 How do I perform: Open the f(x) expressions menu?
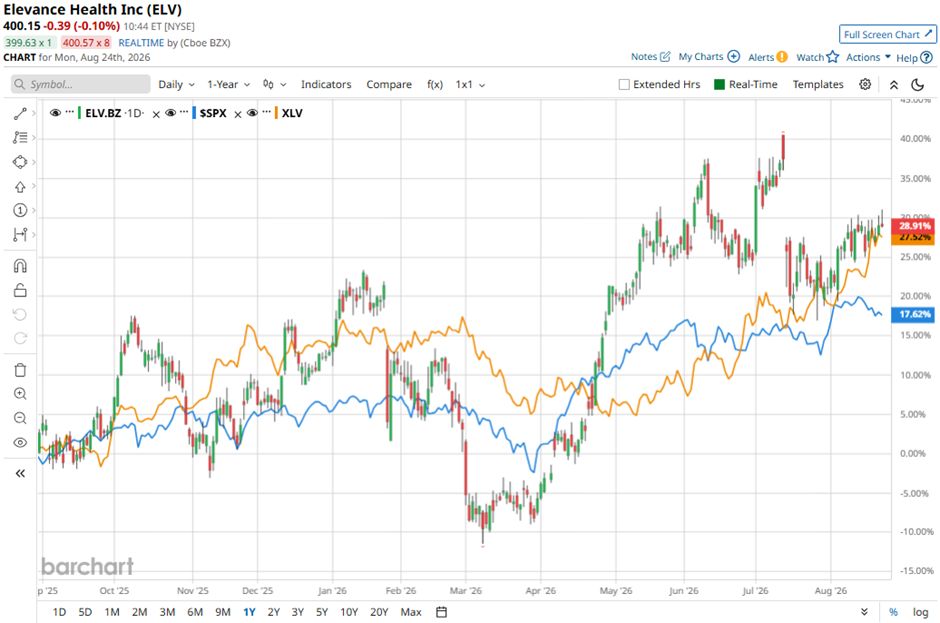pos(435,85)
